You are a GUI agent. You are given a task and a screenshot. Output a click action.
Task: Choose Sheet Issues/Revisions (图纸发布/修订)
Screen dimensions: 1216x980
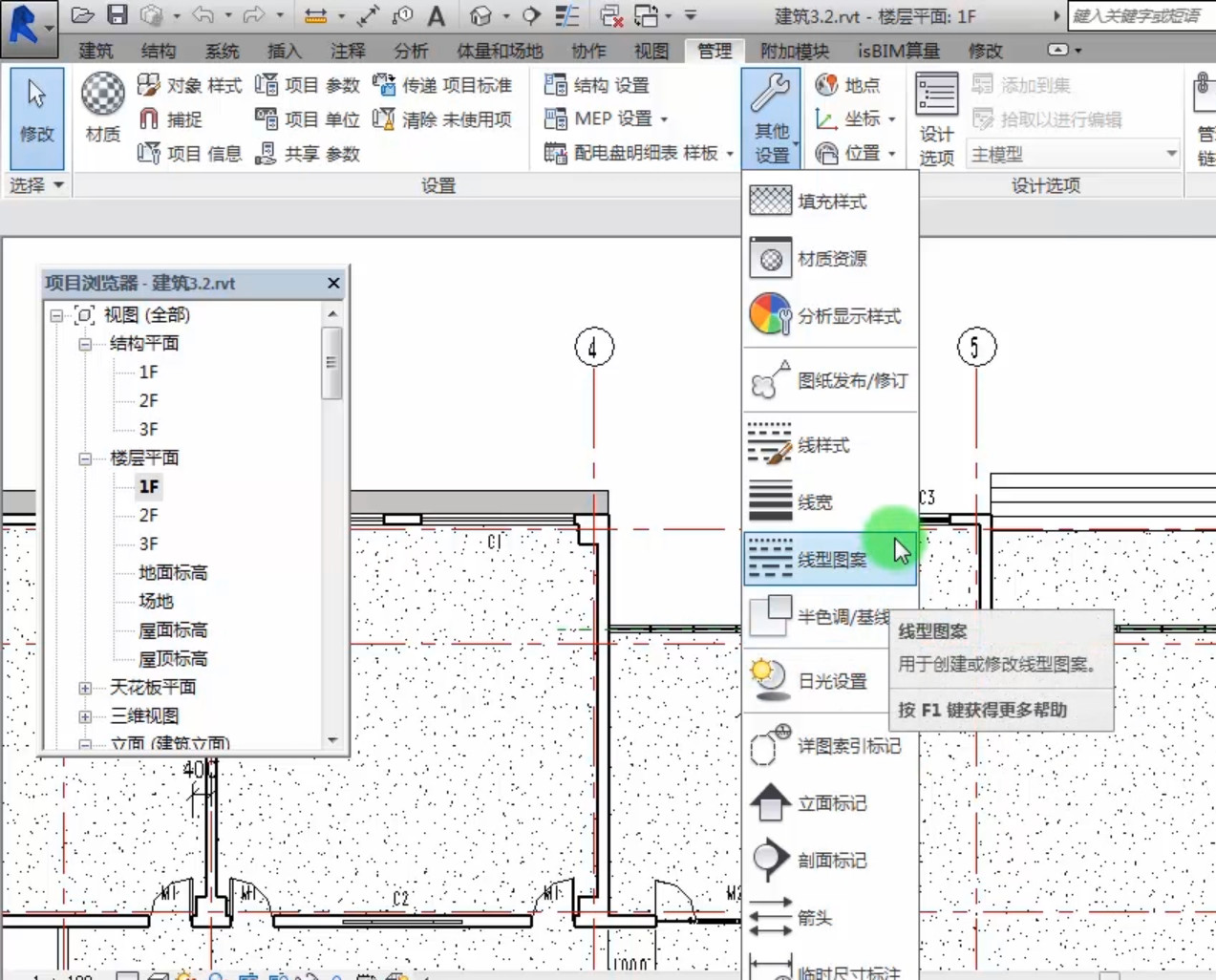(x=830, y=380)
